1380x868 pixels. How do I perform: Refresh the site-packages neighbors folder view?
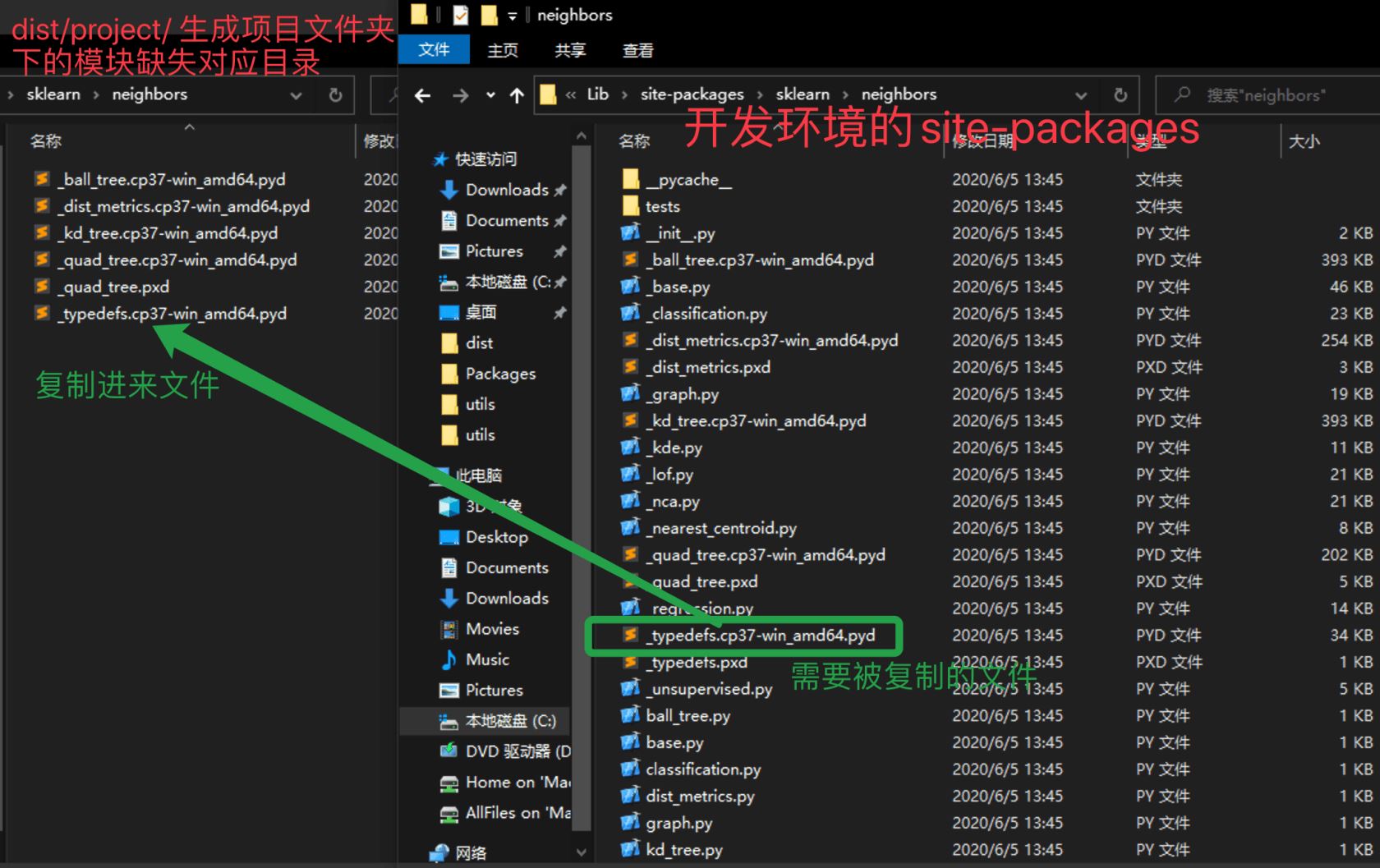(1120, 94)
